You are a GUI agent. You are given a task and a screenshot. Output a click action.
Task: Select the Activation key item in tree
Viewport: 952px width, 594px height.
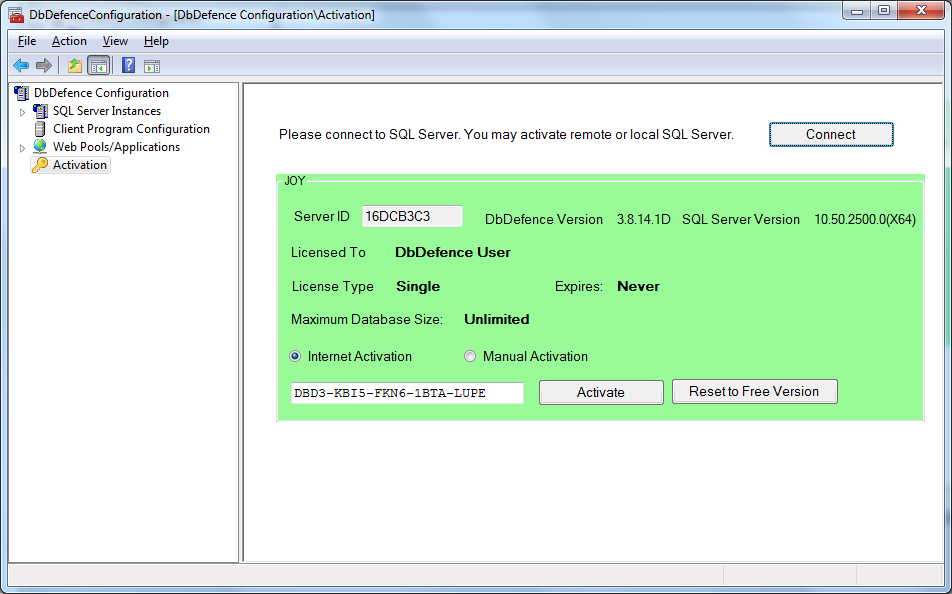coord(79,165)
